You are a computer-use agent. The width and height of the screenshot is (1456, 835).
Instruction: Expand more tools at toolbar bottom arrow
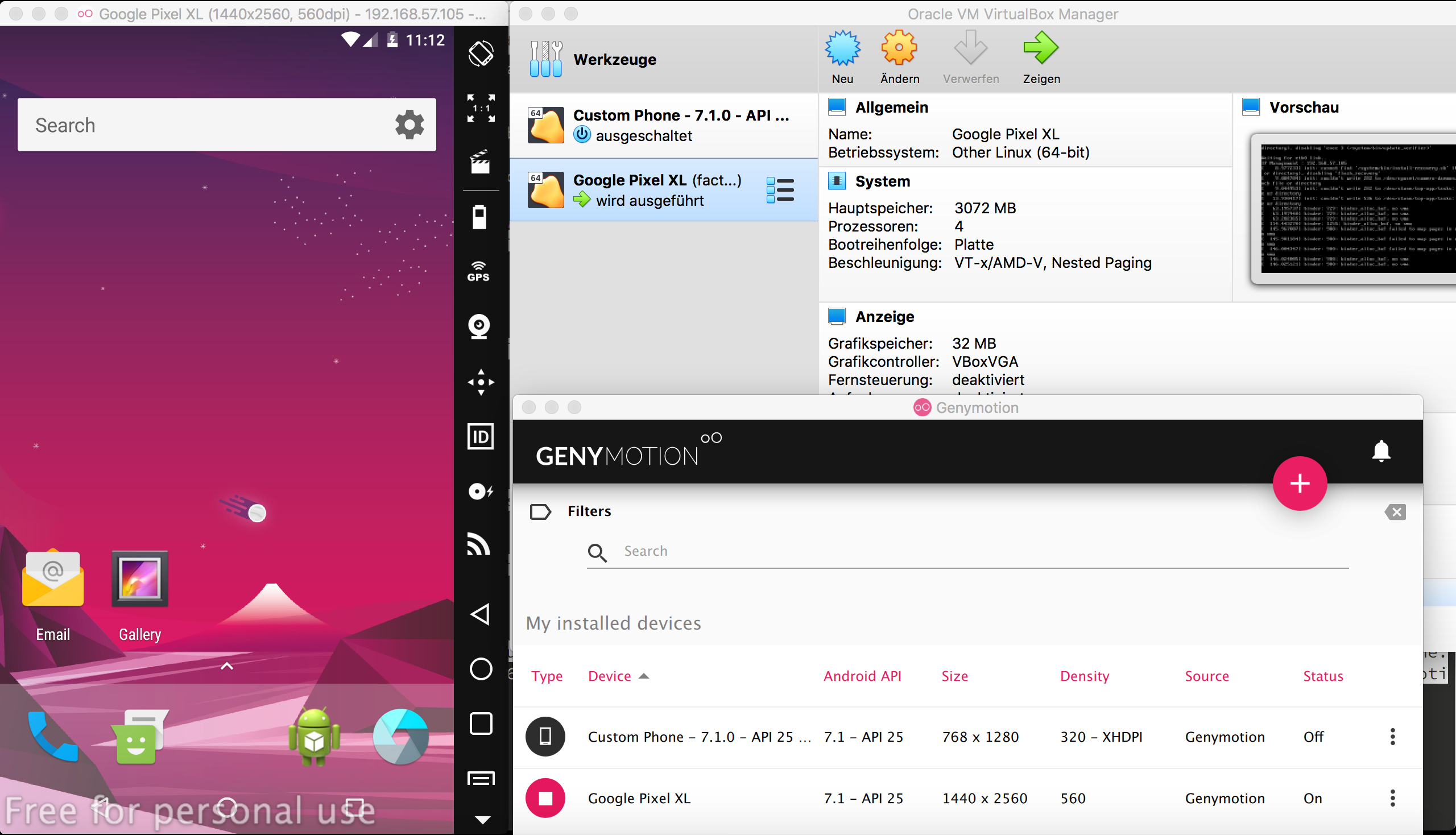(x=482, y=820)
